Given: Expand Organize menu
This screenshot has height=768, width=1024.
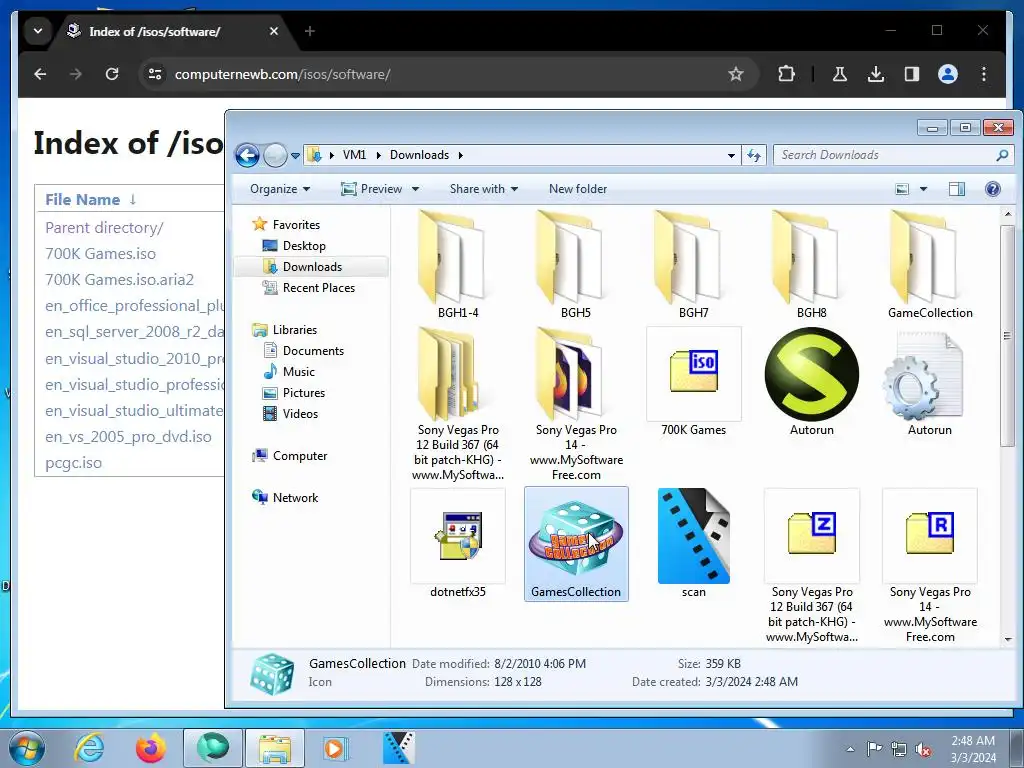Looking at the screenshot, I should tap(280, 189).
